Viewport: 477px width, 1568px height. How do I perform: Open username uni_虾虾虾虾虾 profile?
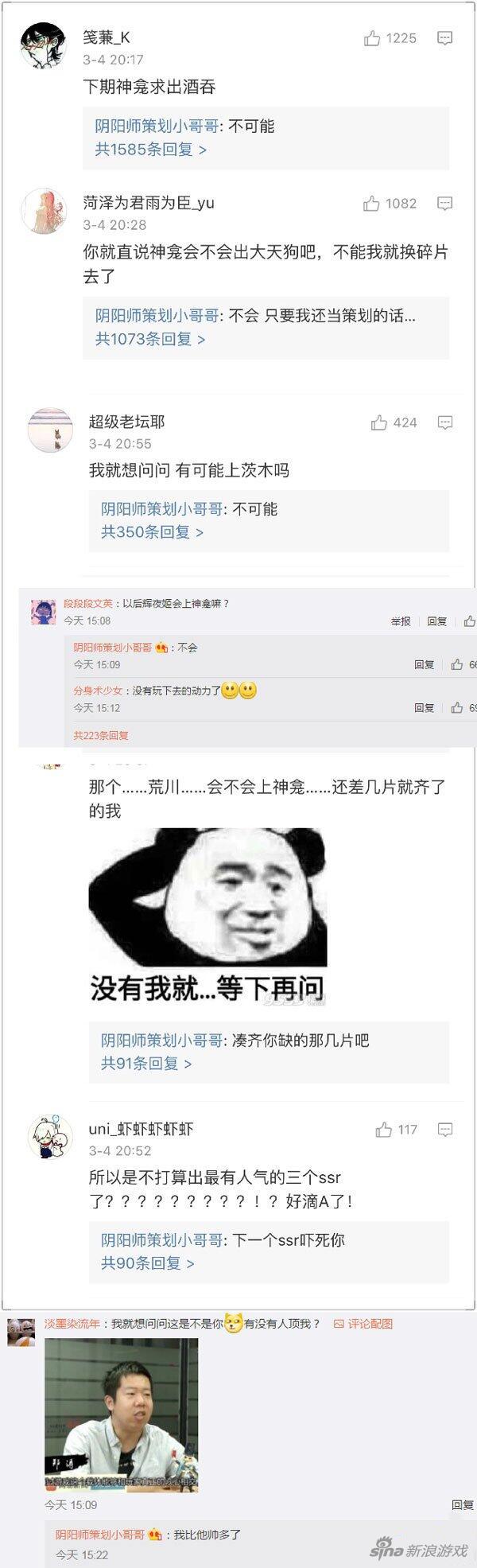[x=141, y=1129]
